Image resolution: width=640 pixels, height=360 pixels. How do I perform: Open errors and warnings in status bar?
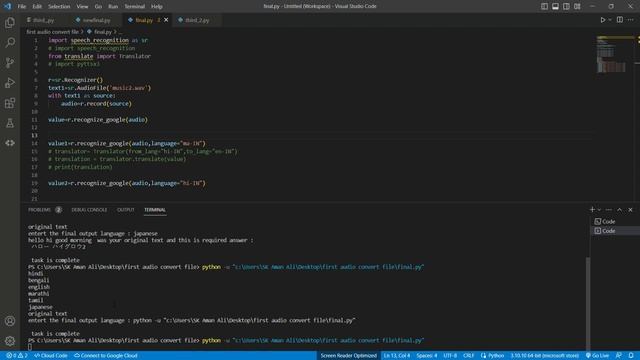point(17,356)
